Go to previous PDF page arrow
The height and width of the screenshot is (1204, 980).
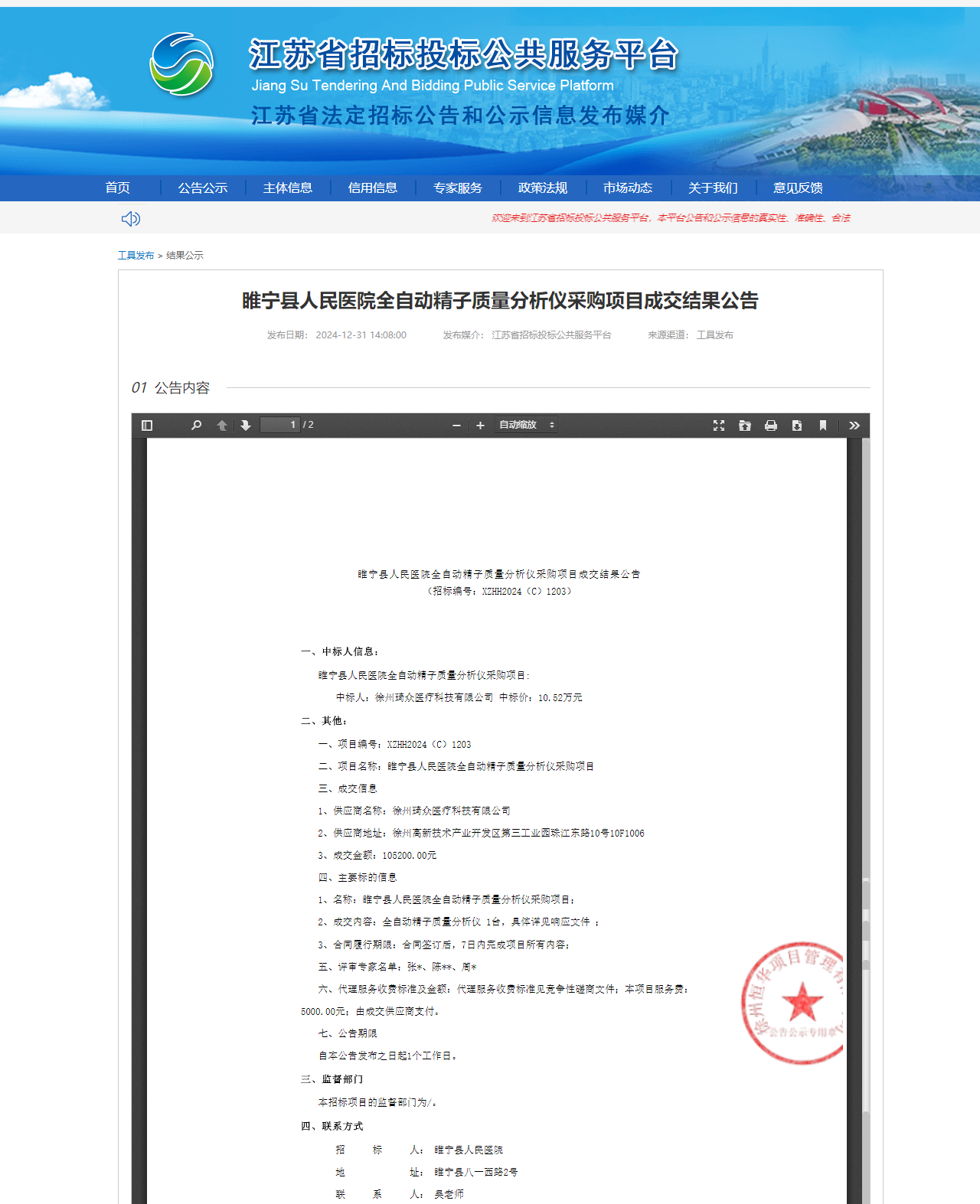pyautogui.click(x=222, y=426)
